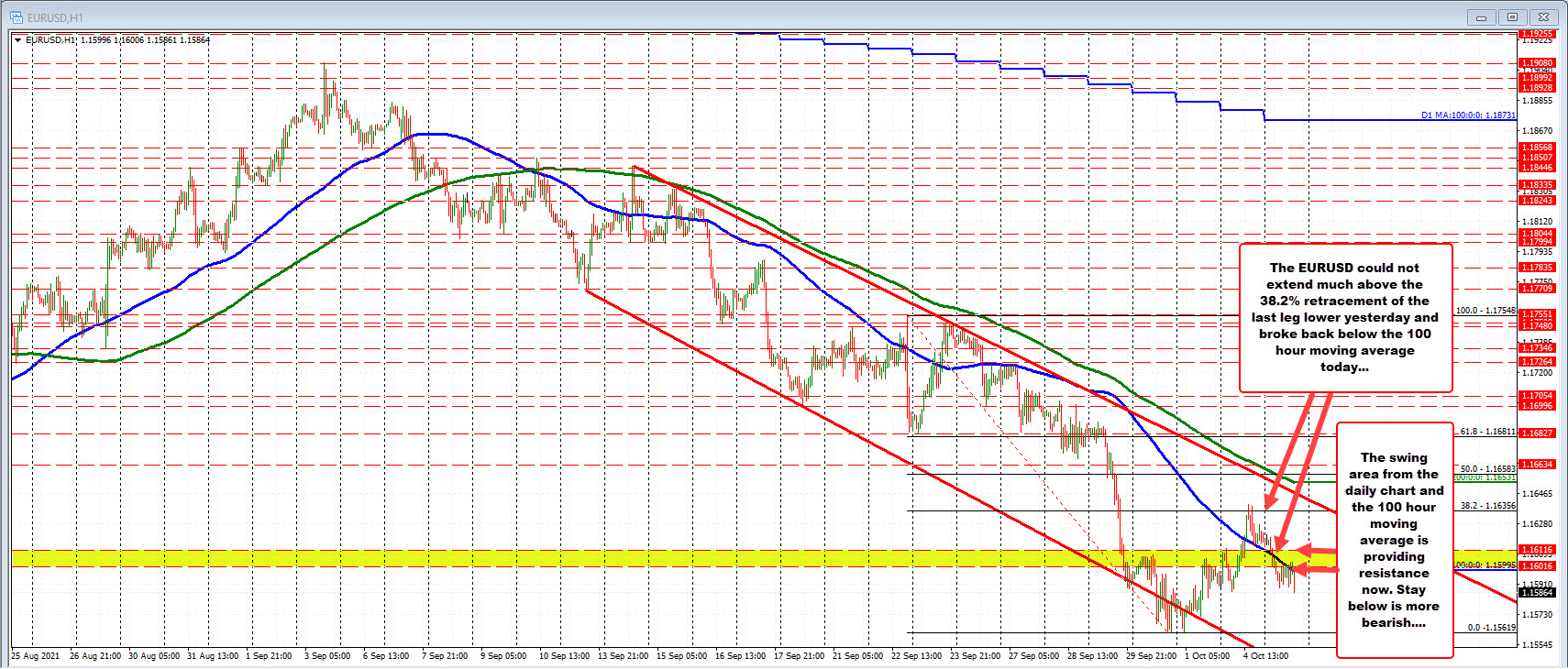Click the price axis value 1.18120

click(1538, 222)
